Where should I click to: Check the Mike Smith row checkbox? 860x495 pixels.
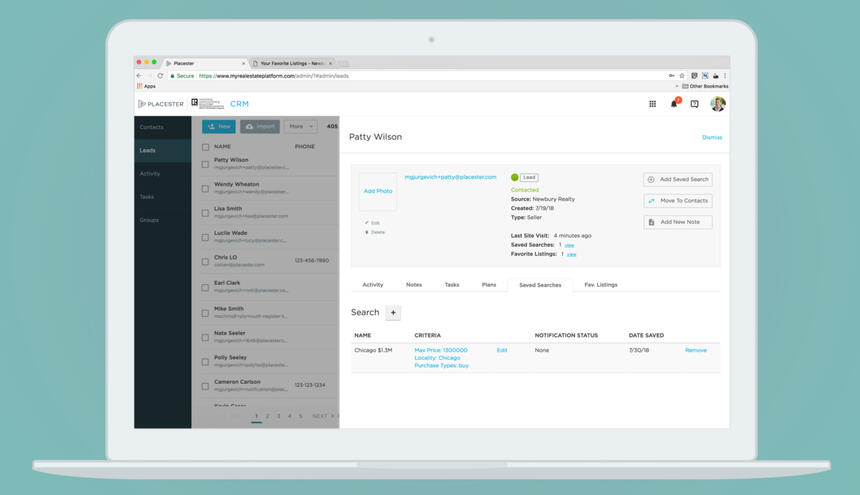[x=205, y=313]
